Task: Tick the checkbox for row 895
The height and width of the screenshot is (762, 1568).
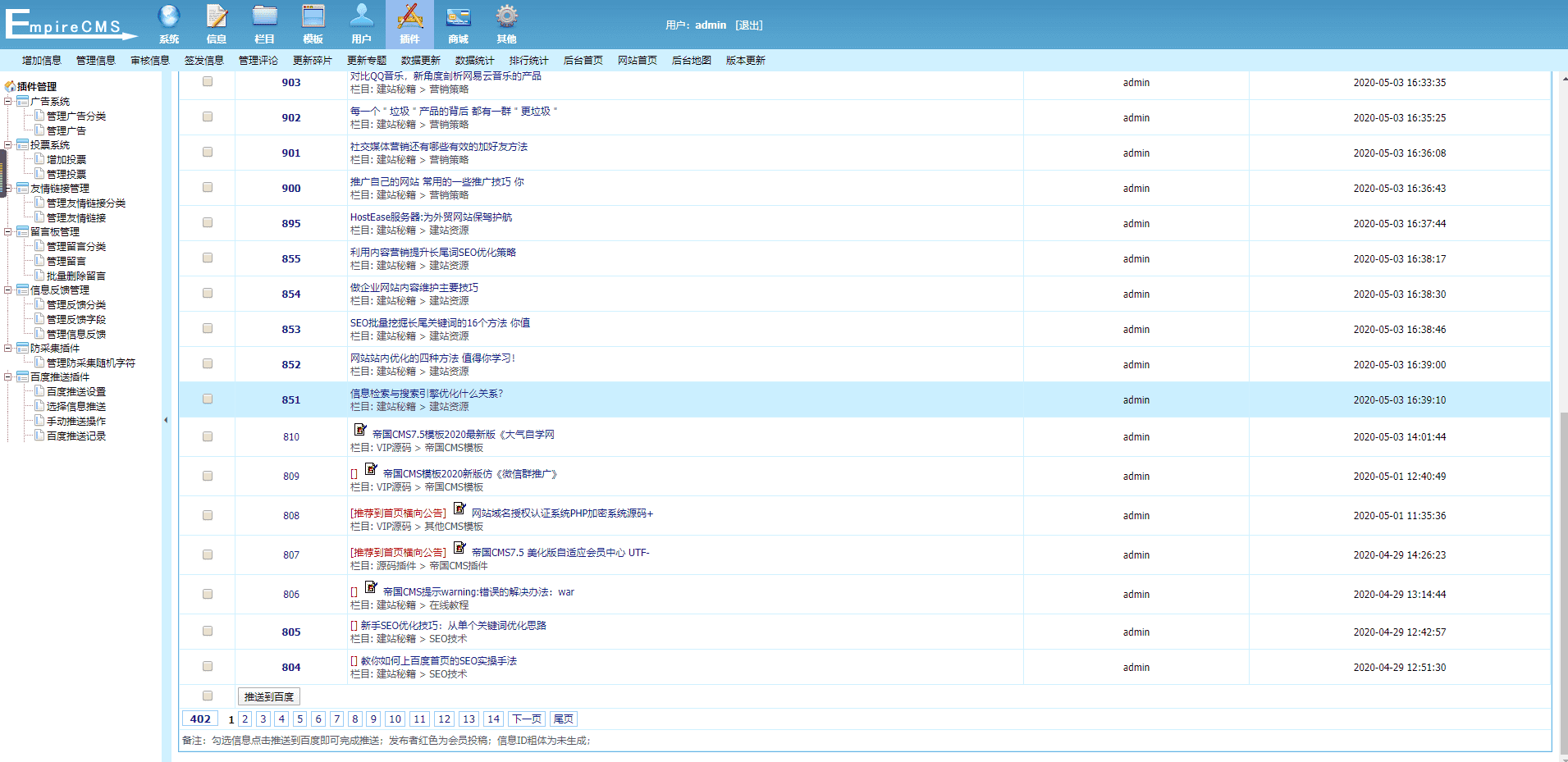Action: [208, 222]
